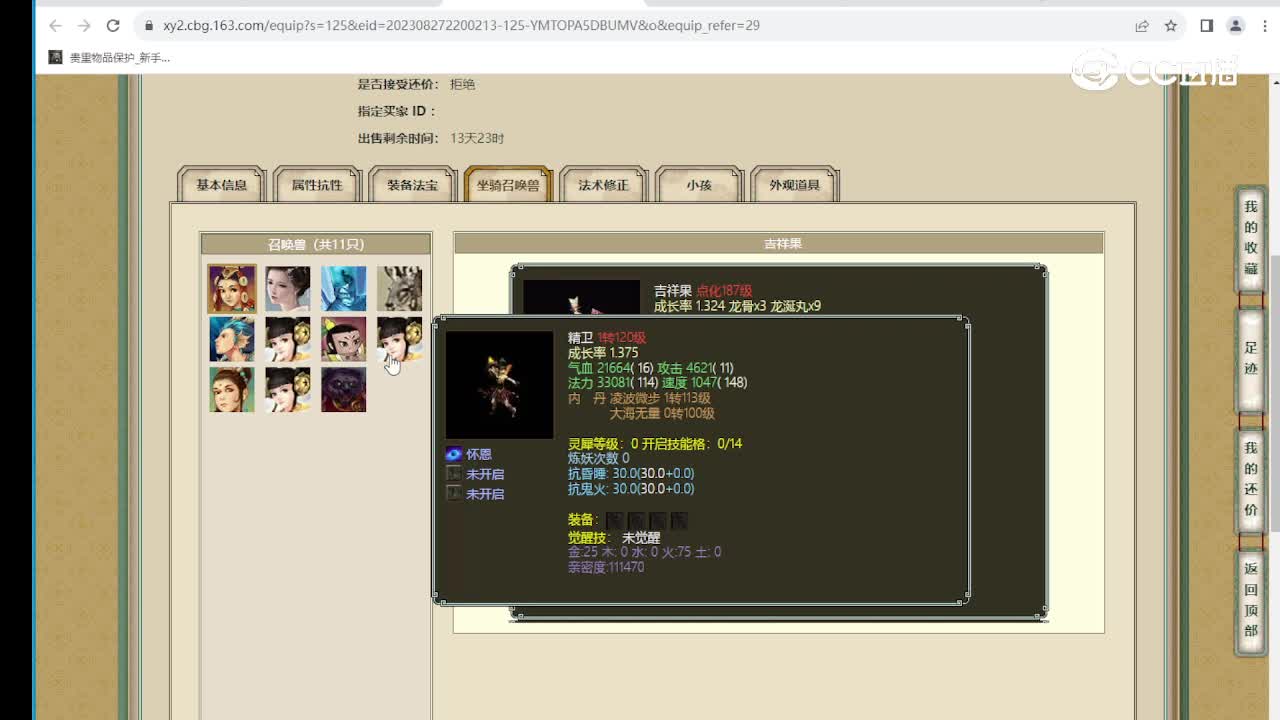Click the 金:25 木:0 five-elements line
The width and height of the screenshot is (1280, 720).
[644, 552]
